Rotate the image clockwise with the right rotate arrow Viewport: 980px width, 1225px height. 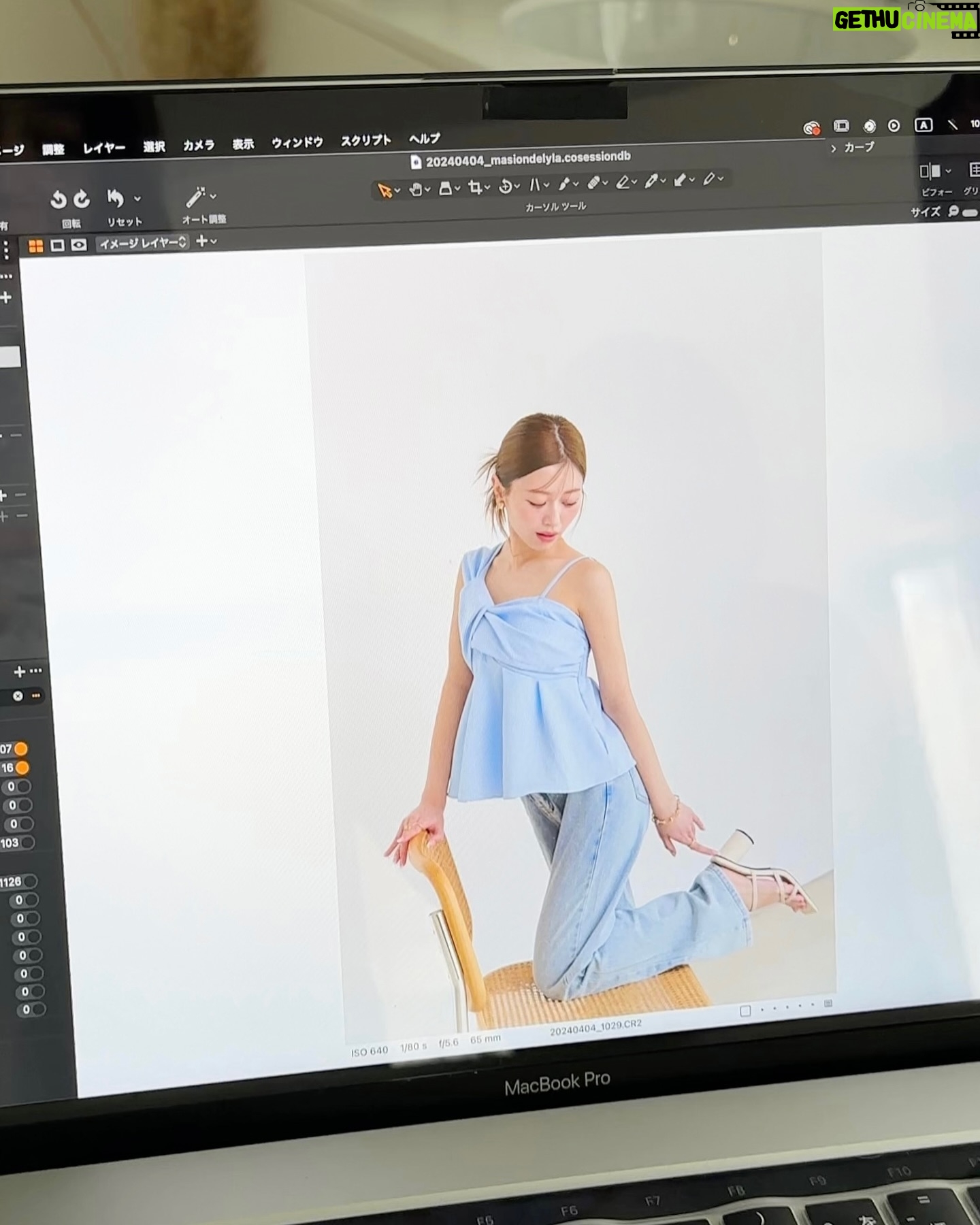82,199
